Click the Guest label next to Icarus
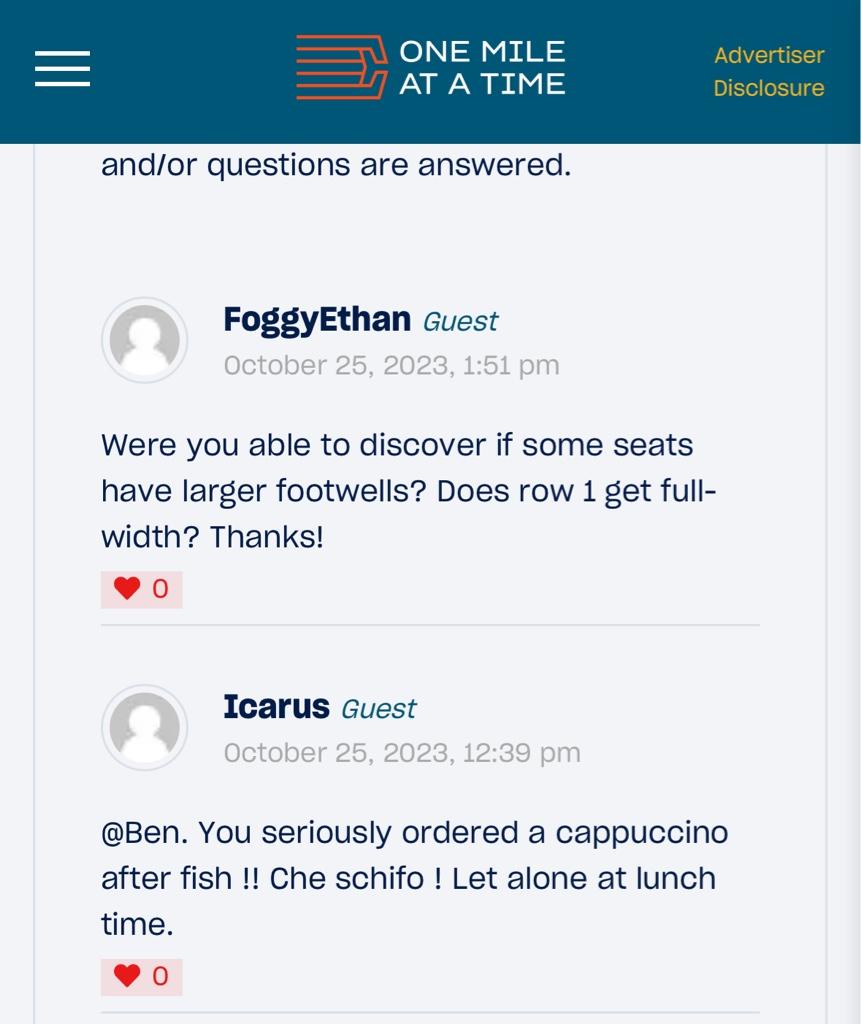The width and height of the screenshot is (861, 1024). [x=378, y=709]
